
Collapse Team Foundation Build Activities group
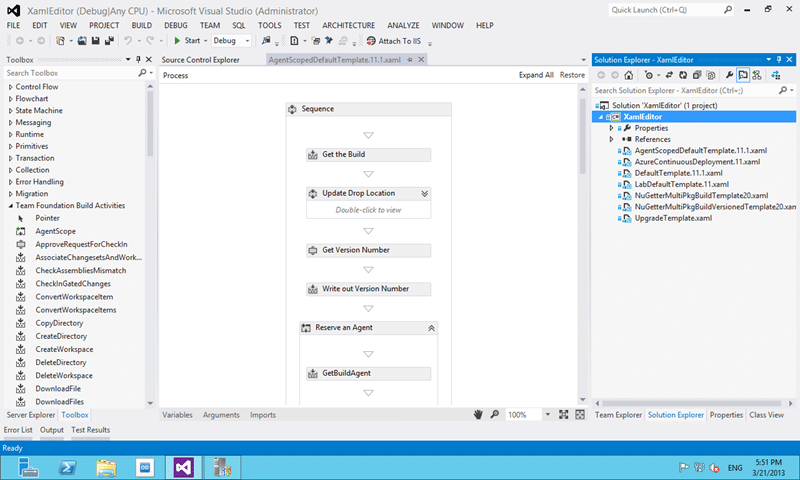pyautogui.click(x=10, y=206)
